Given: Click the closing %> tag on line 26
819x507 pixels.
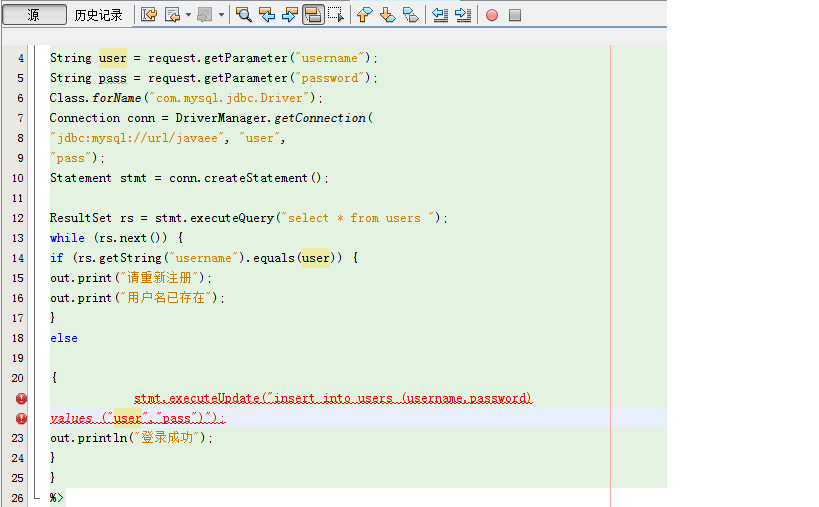Looking at the screenshot, I should point(56,498).
